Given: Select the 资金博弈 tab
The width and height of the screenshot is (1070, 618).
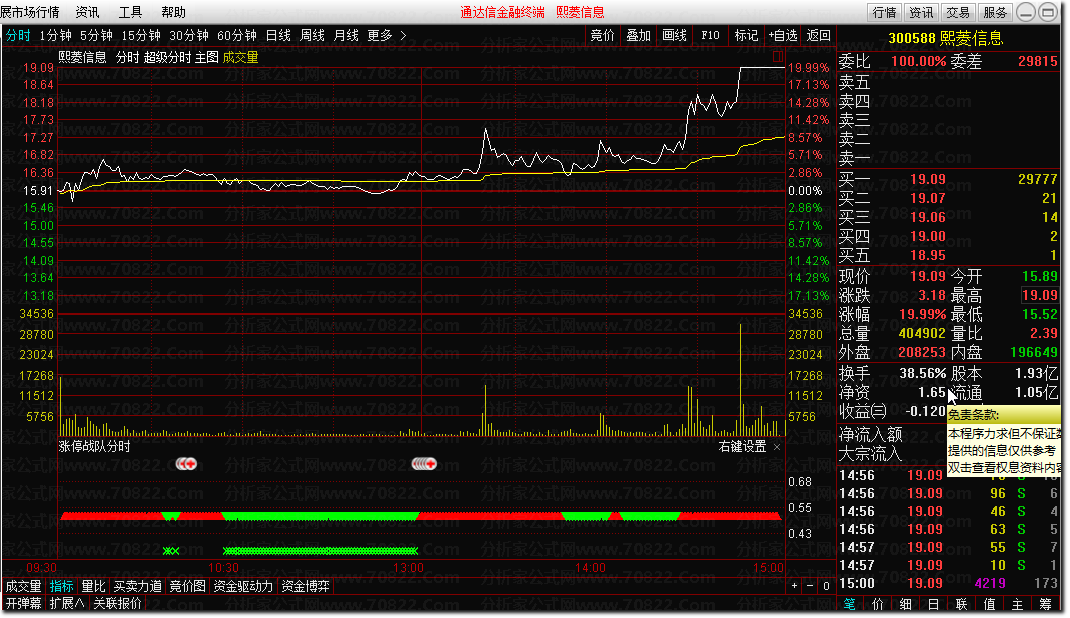Looking at the screenshot, I should coord(306,587).
